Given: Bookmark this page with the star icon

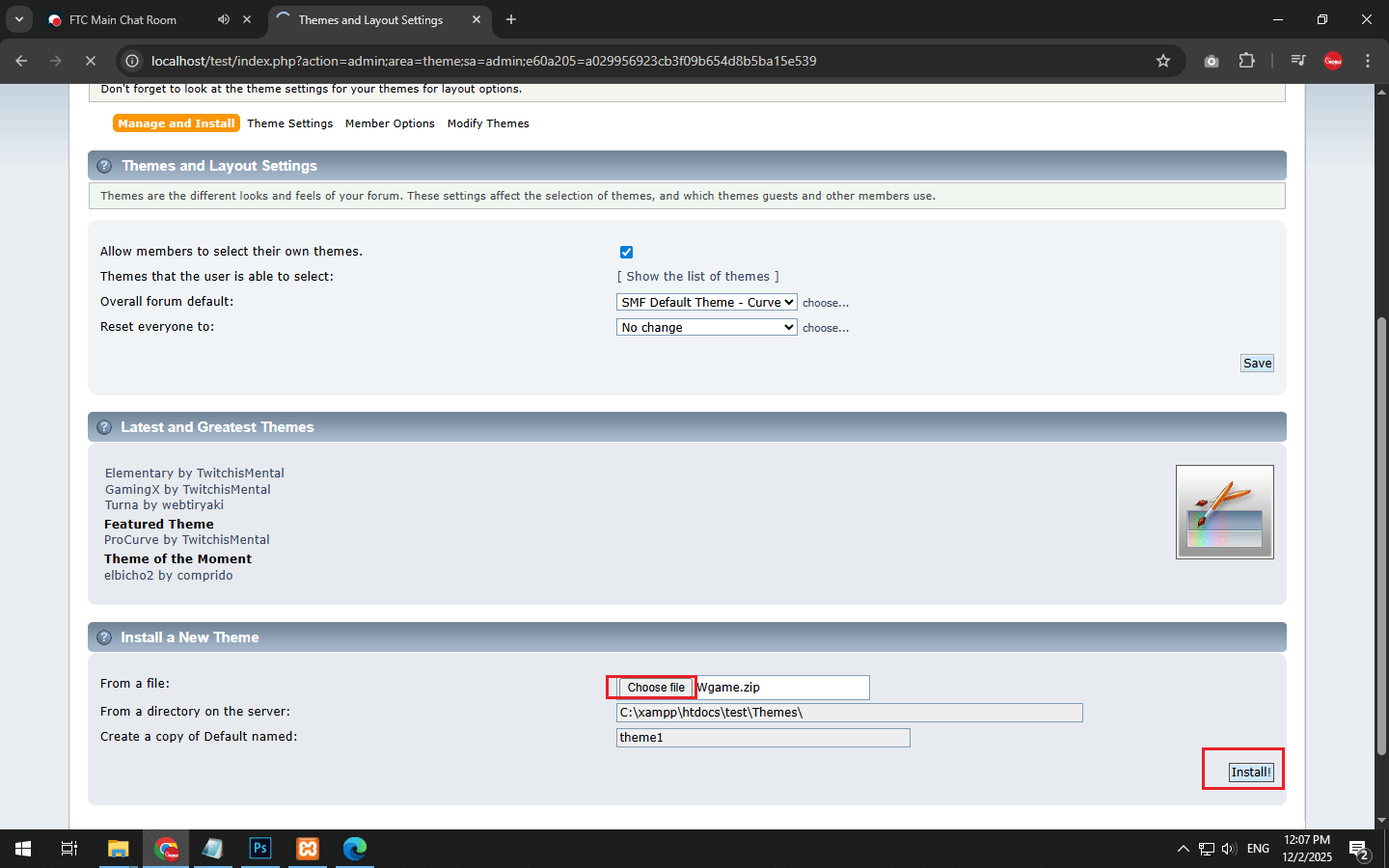Looking at the screenshot, I should [x=1163, y=61].
